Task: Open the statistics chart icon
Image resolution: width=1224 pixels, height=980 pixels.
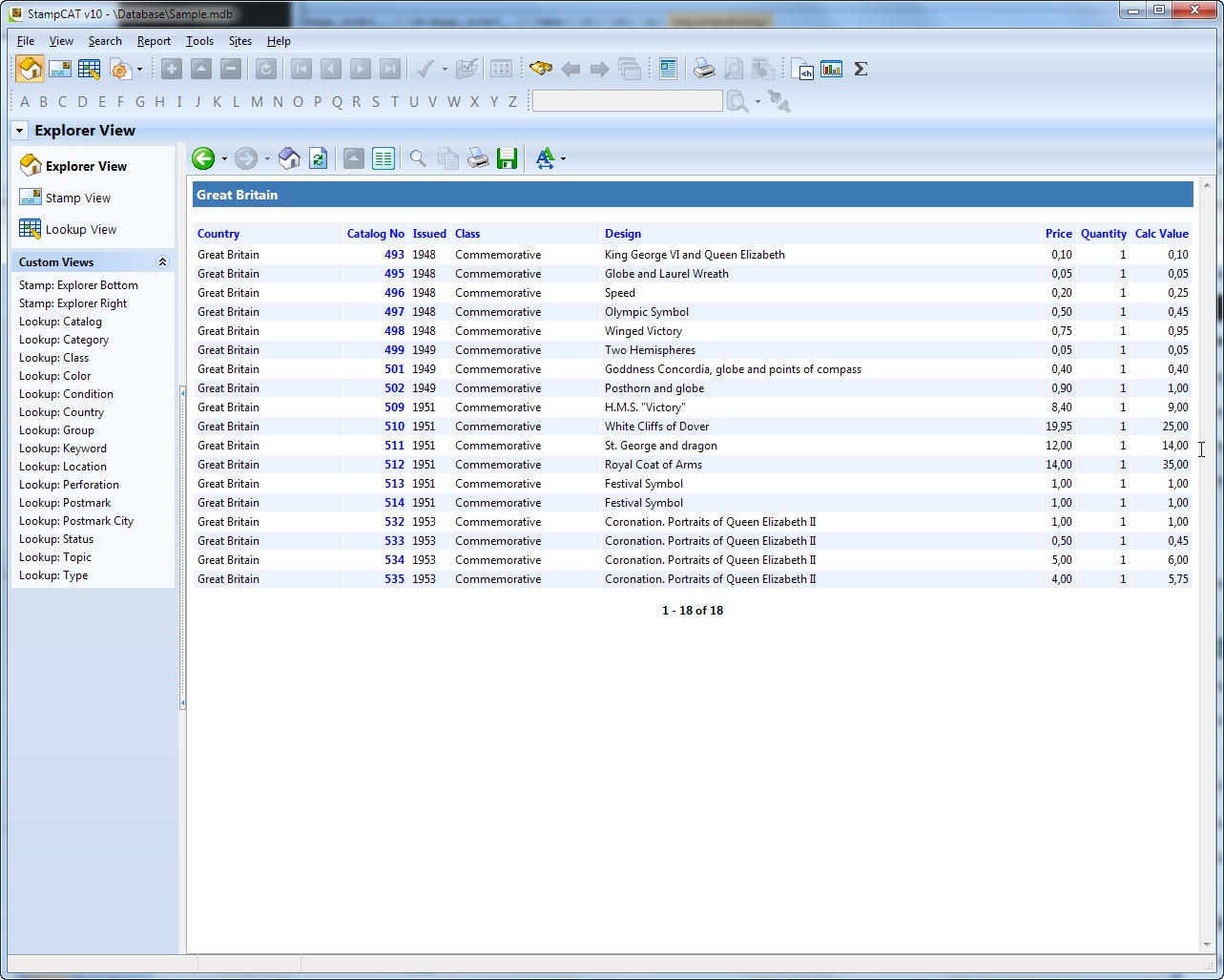Action: point(832,69)
